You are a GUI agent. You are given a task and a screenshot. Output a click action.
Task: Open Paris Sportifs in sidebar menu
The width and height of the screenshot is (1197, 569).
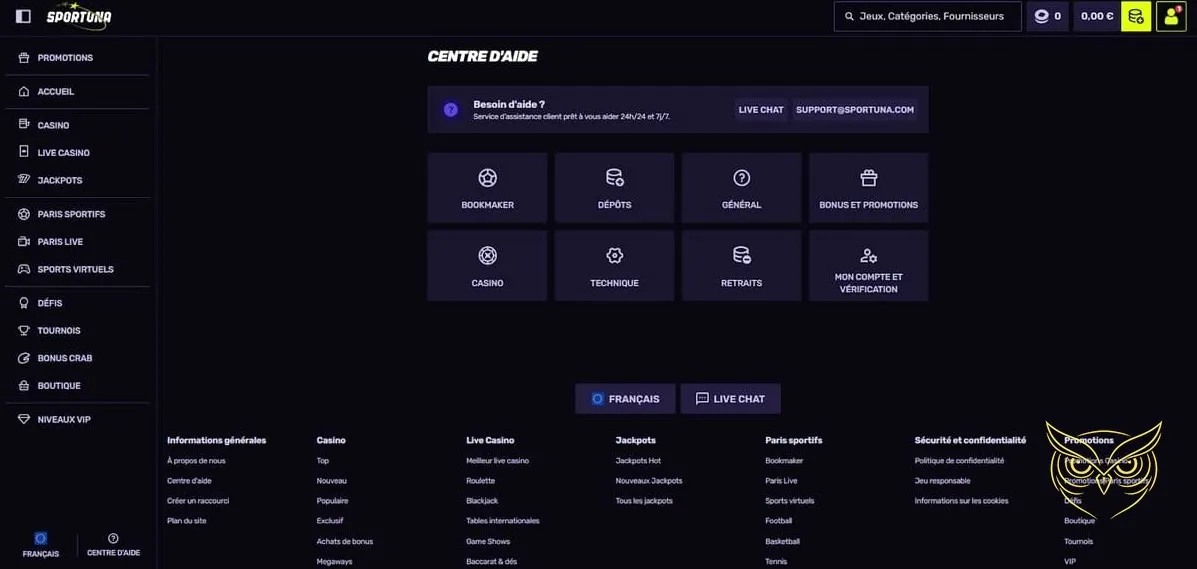(70, 214)
